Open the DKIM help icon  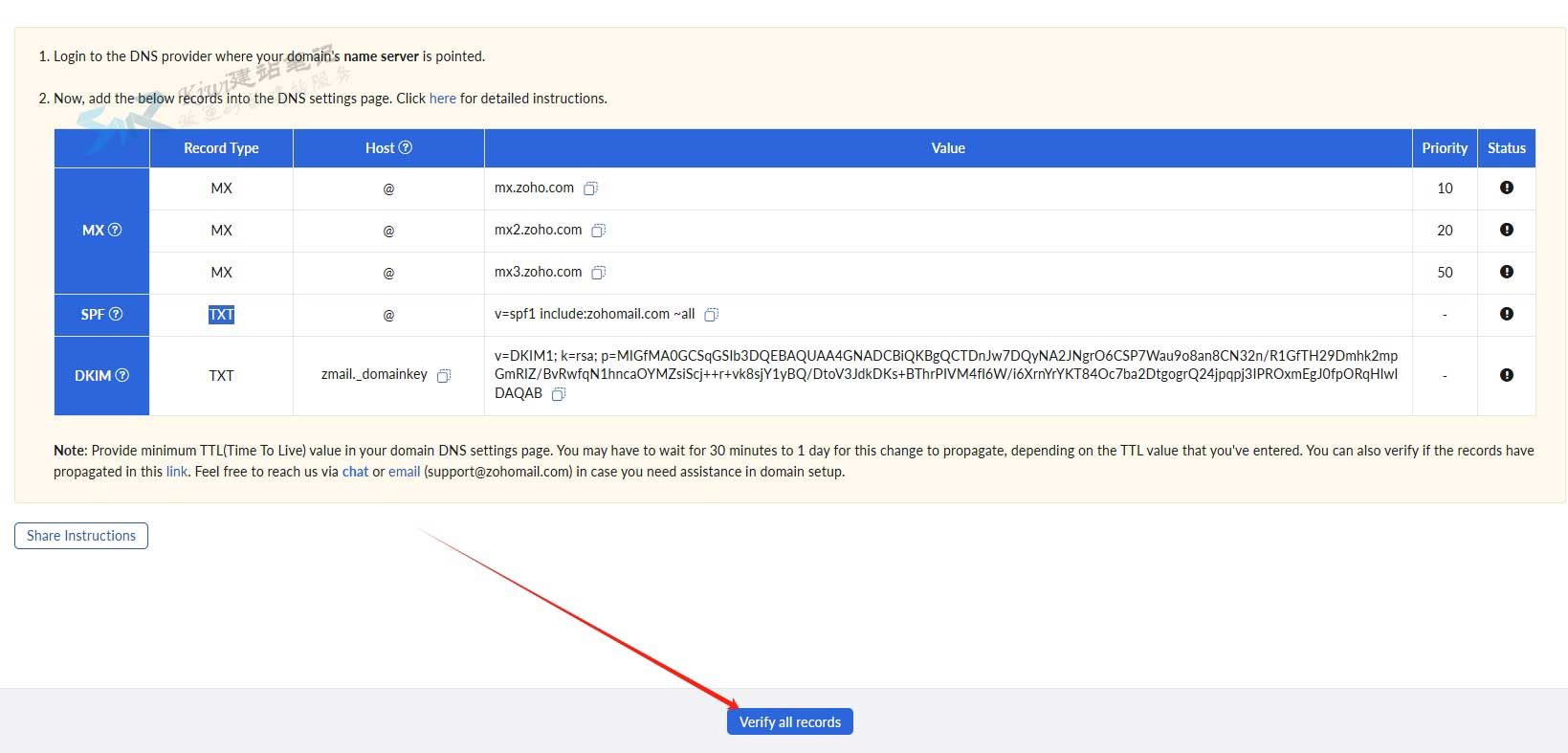point(122,375)
